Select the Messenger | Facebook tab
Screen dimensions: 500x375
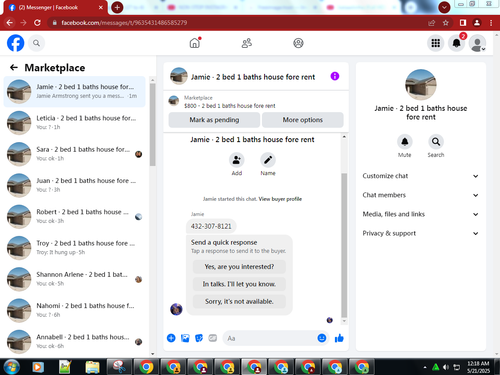(55, 7)
